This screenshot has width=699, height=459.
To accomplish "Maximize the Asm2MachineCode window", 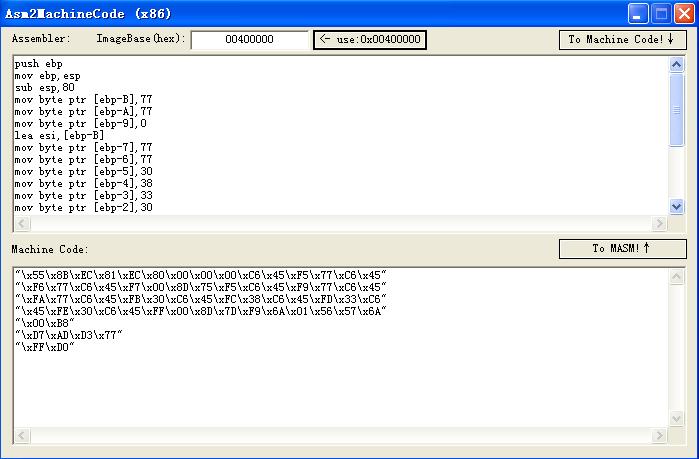I will click(661, 14).
